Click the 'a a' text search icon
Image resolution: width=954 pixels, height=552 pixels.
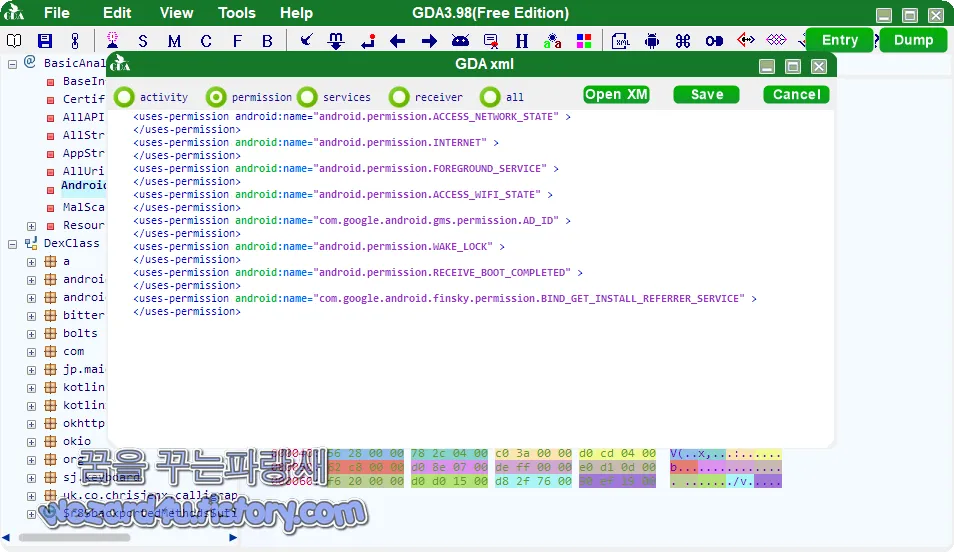coord(552,41)
